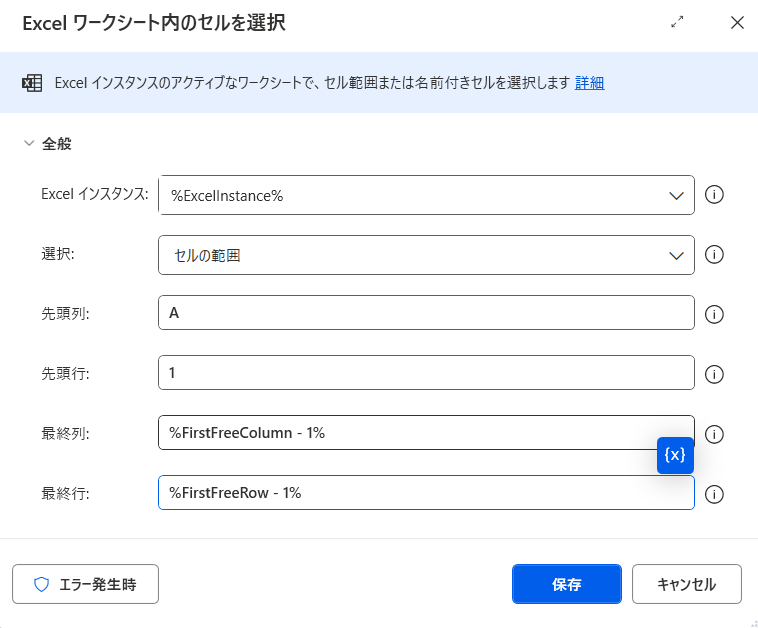The width and height of the screenshot is (758, 628).
Task: Focus the 先頭列 input containing A
Action: [x=426, y=313]
